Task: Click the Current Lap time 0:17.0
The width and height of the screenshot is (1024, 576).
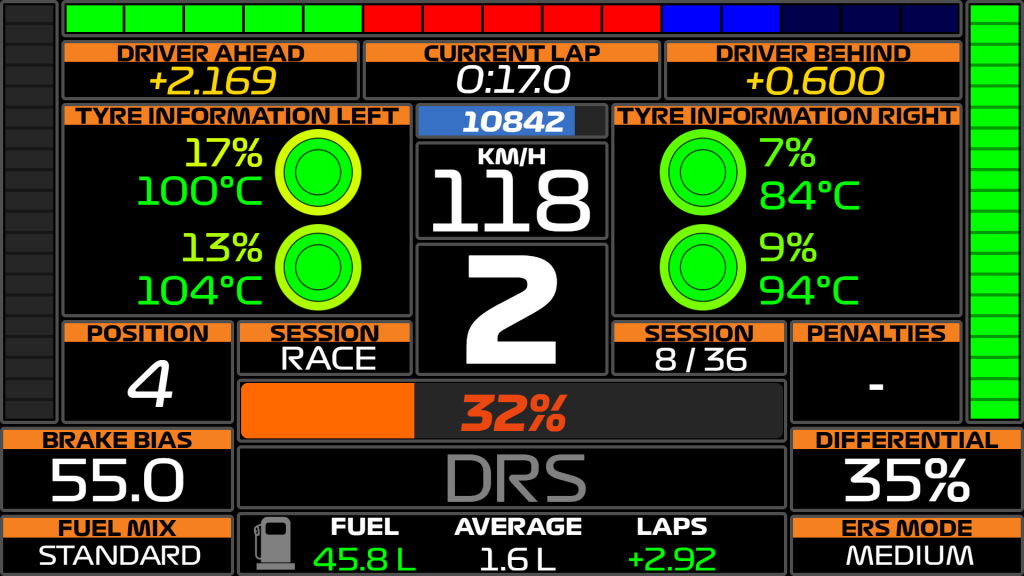Action: [513, 80]
